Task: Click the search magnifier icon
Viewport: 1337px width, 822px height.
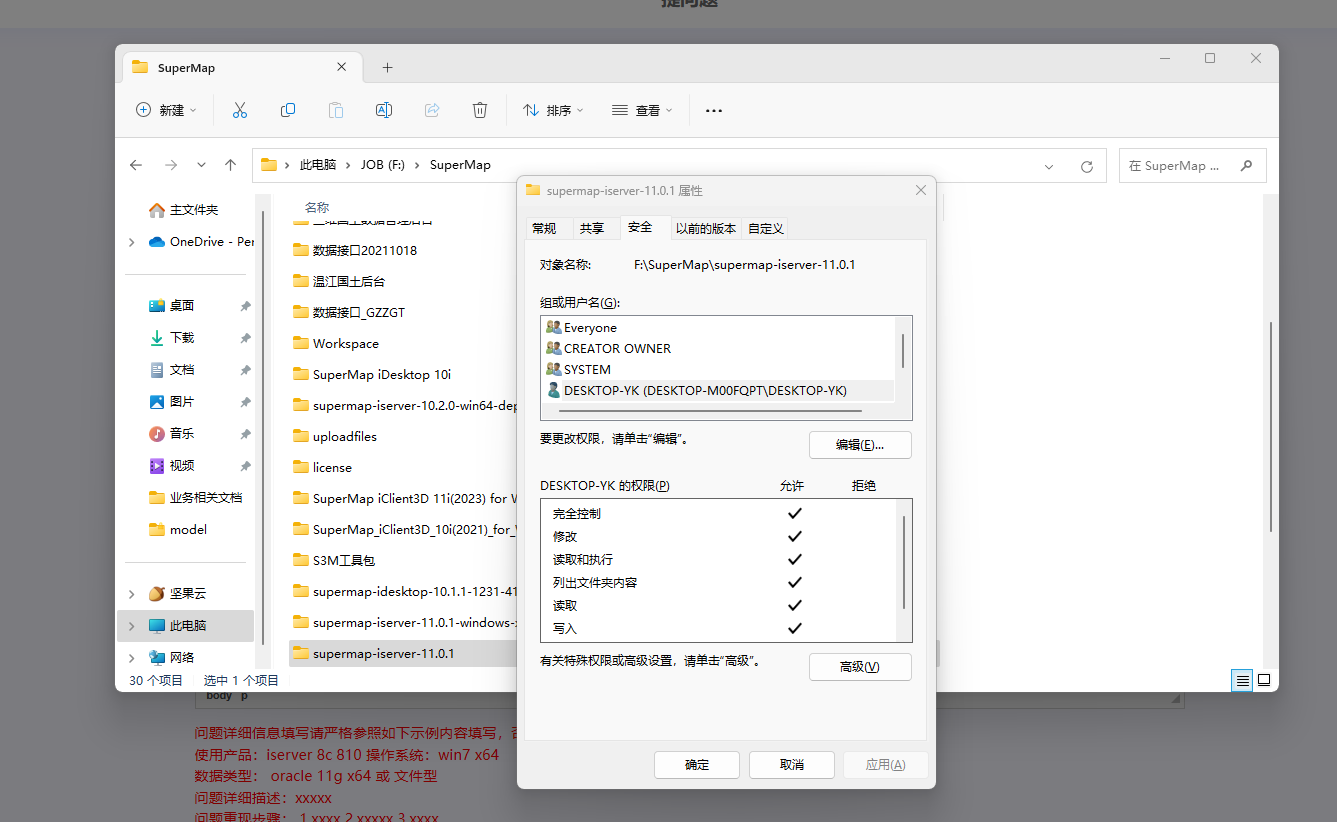Action: [1246, 165]
